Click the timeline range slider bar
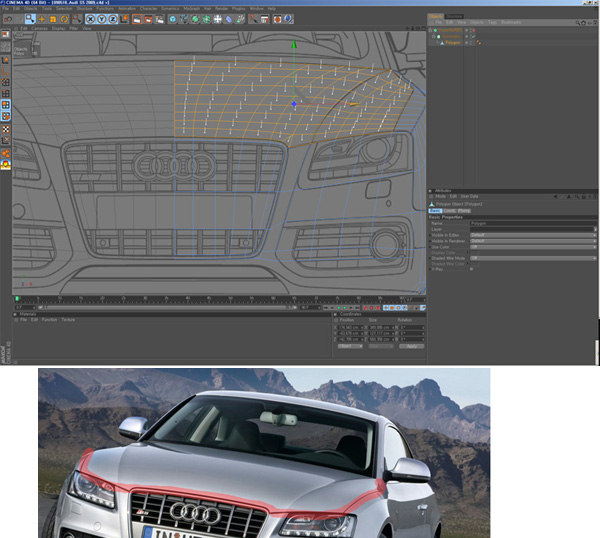The width and height of the screenshot is (600, 538). [166, 307]
